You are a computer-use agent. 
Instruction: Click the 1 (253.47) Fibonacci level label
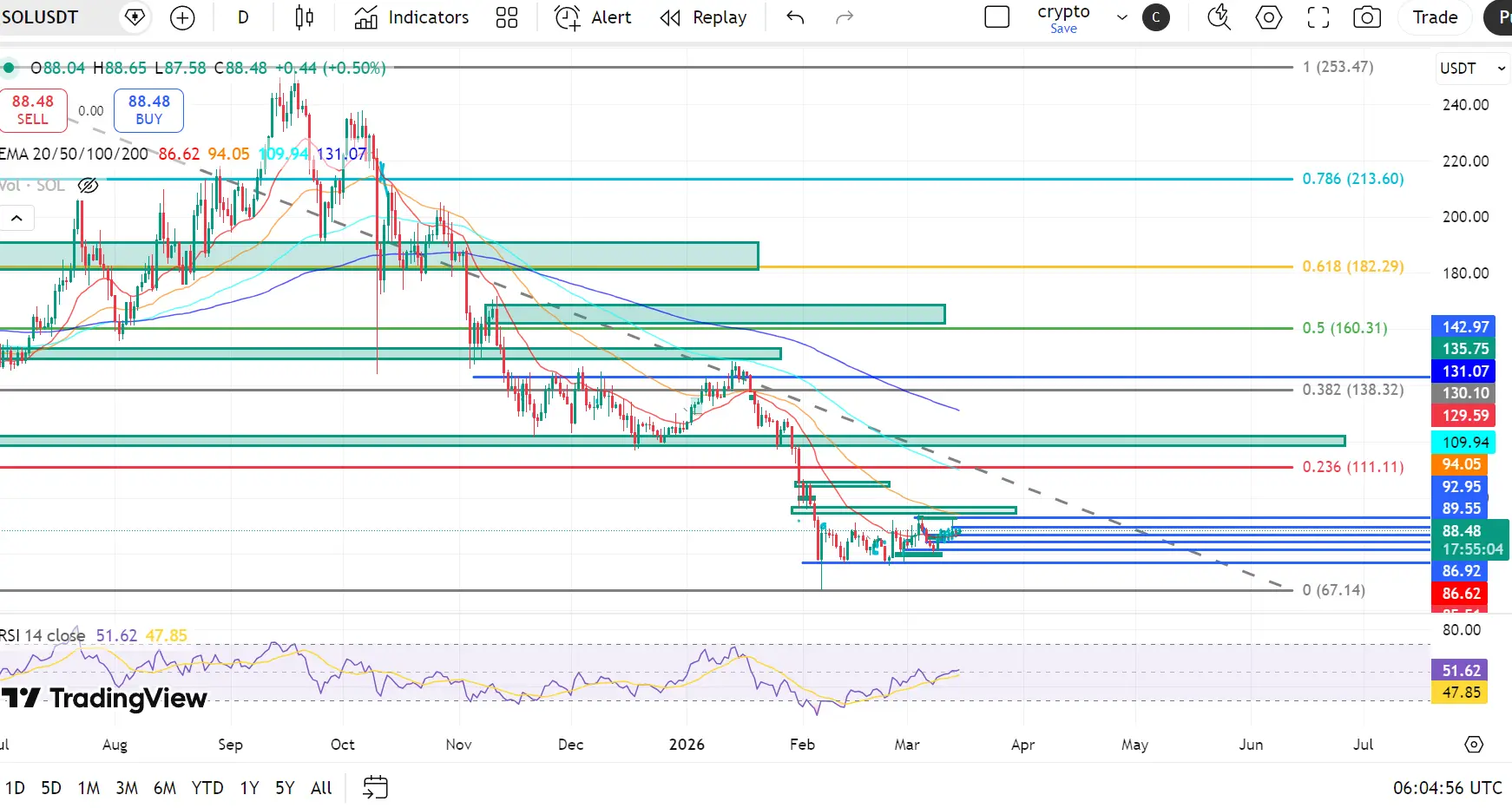pyautogui.click(x=1338, y=67)
